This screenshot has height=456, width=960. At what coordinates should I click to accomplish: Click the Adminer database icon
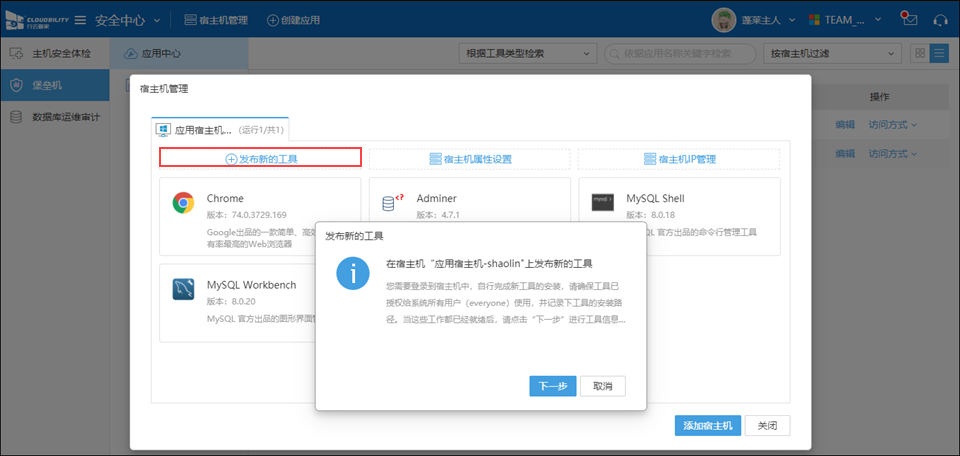pos(392,203)
